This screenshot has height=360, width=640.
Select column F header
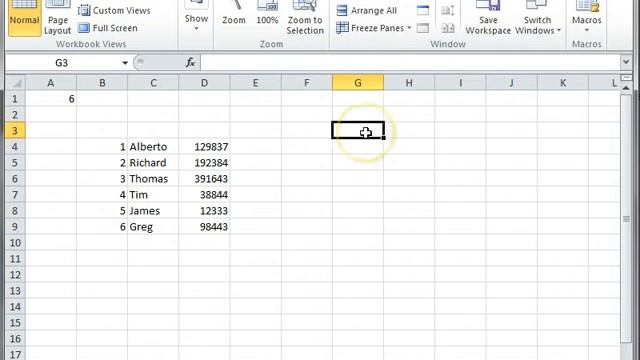(307, 83)
